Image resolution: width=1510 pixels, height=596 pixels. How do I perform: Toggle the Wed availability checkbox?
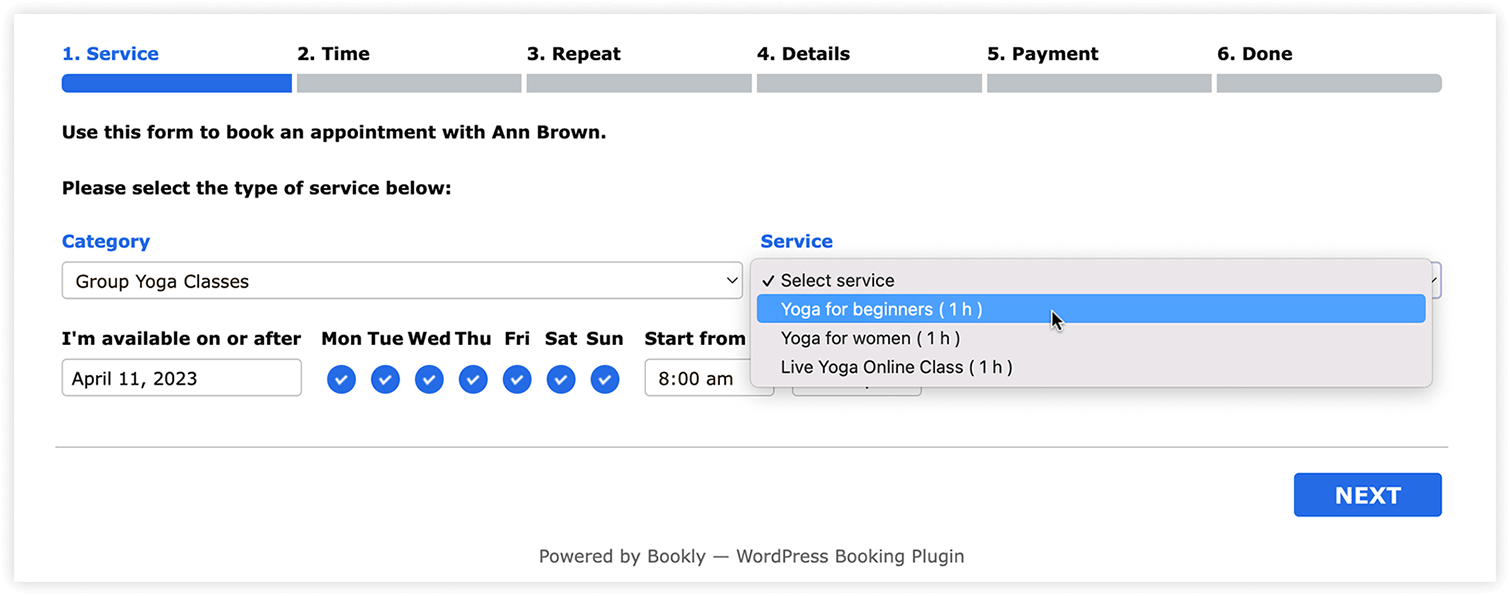pyautogui.click(x=429, y=380)
